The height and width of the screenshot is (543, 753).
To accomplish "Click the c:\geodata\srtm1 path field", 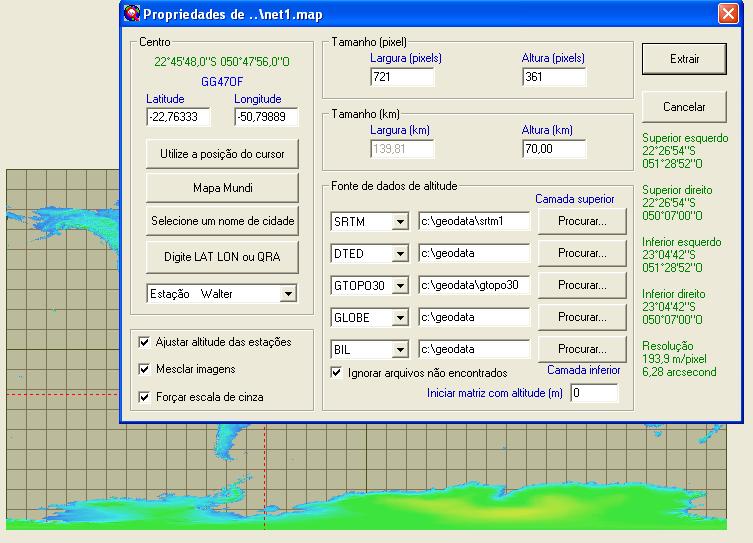I will [x=474, y=221].
